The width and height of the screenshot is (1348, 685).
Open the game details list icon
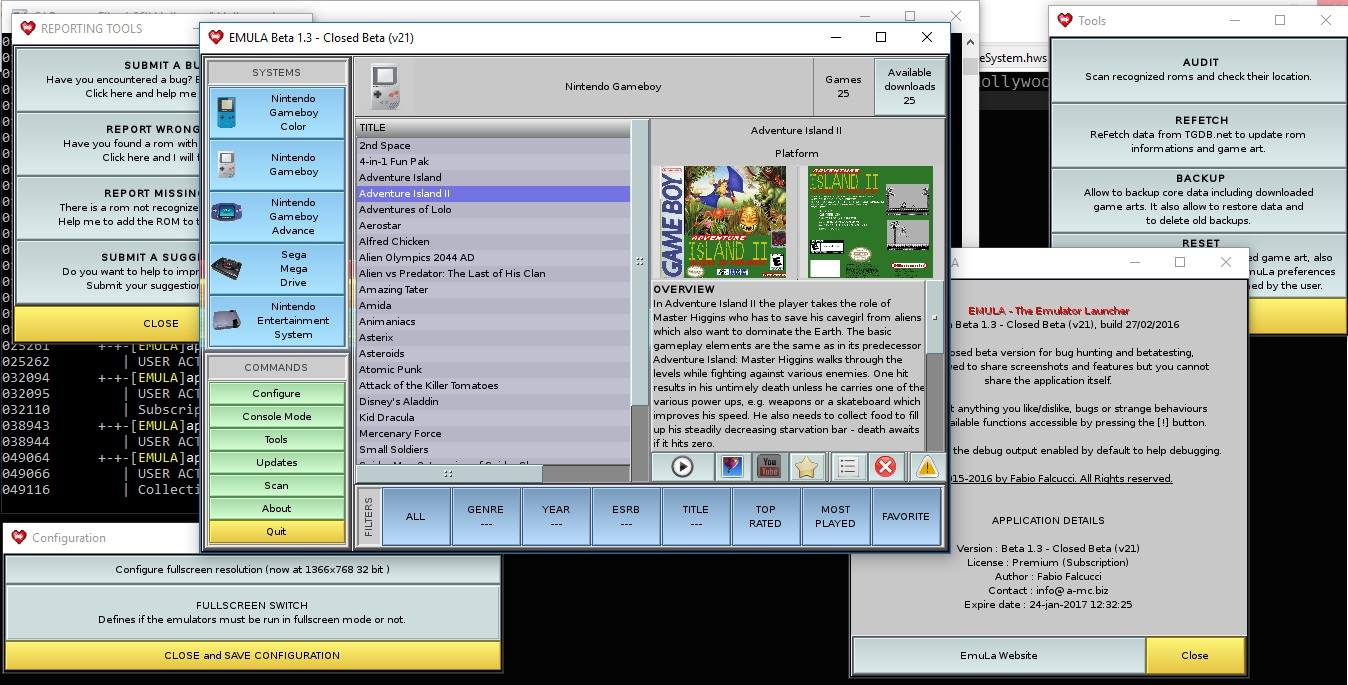point(847,466)
